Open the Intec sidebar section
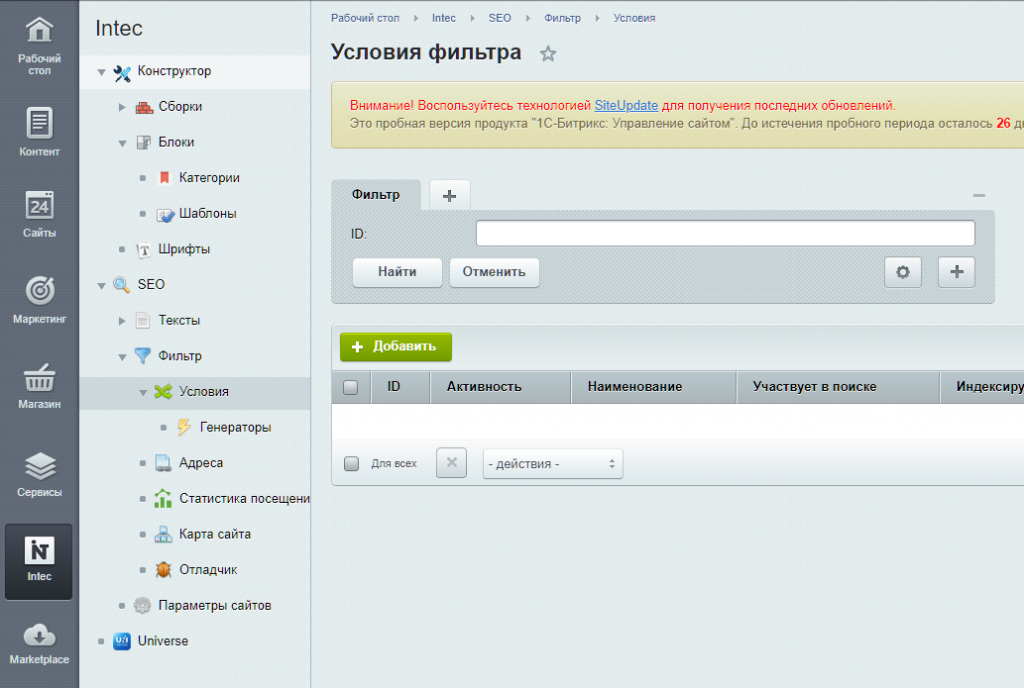 [39, 561]
